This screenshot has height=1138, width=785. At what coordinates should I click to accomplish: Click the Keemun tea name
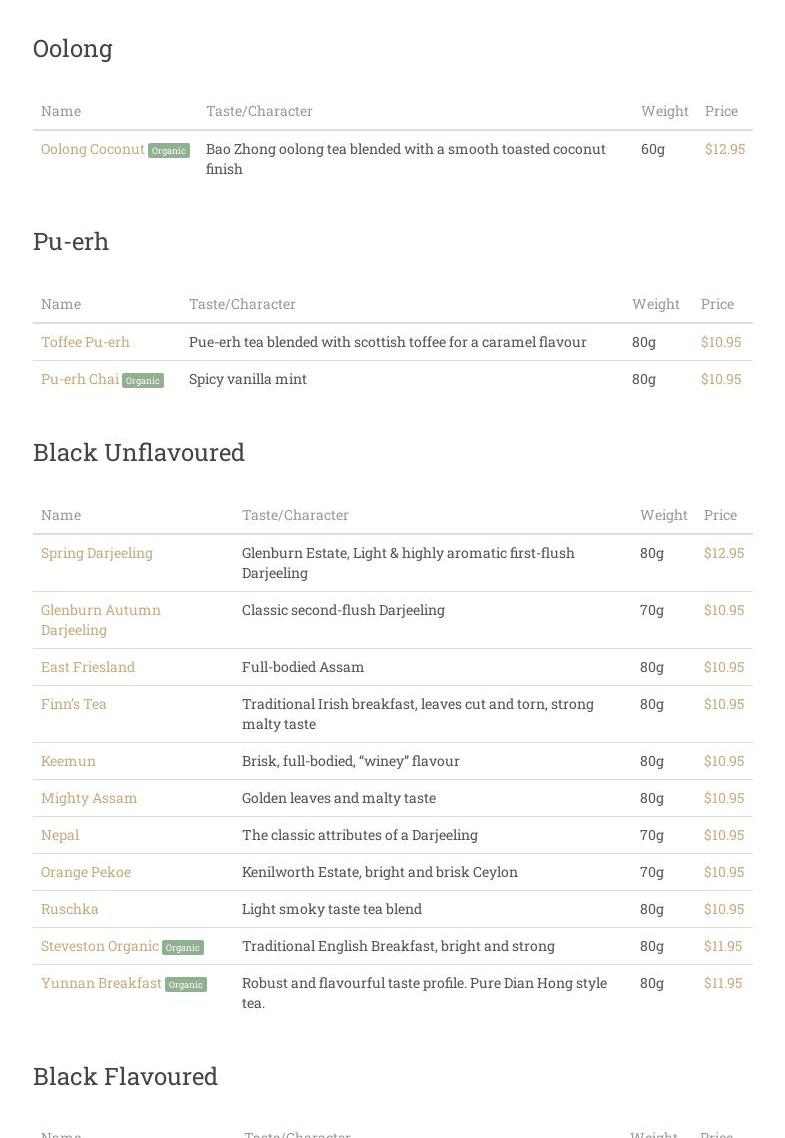point(68,761)
